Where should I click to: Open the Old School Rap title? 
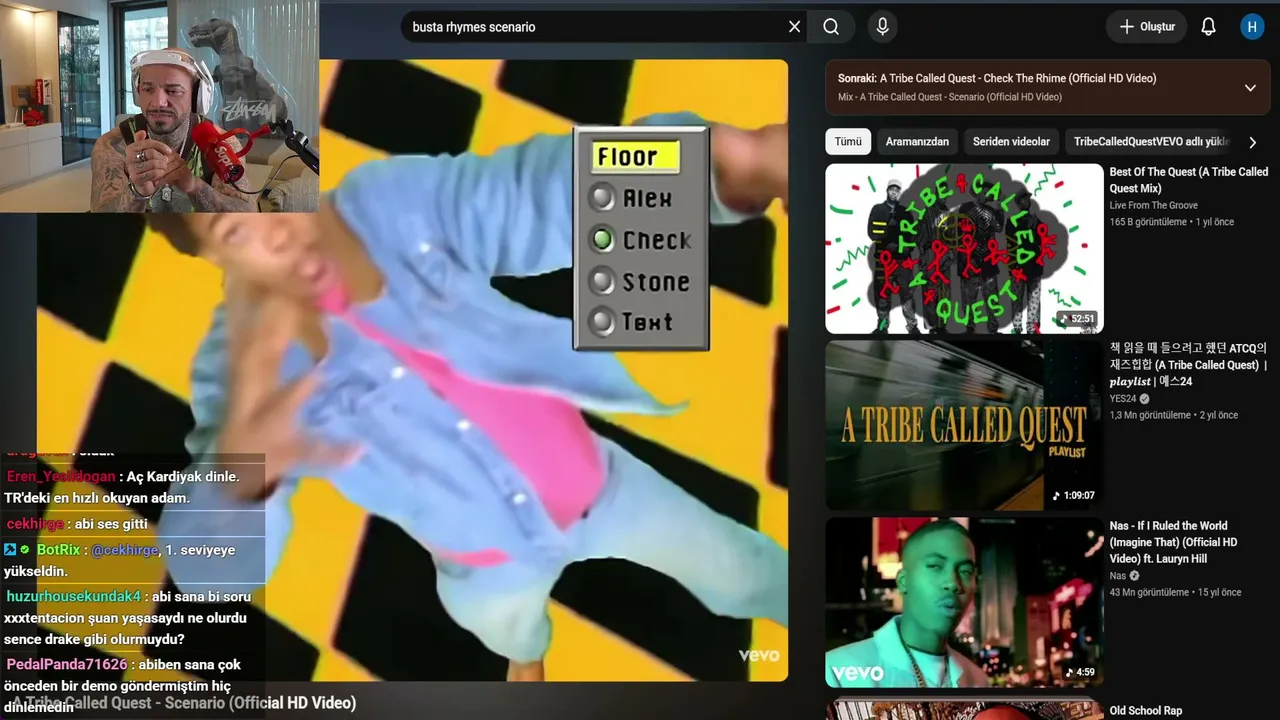[x=1146, y=711]
